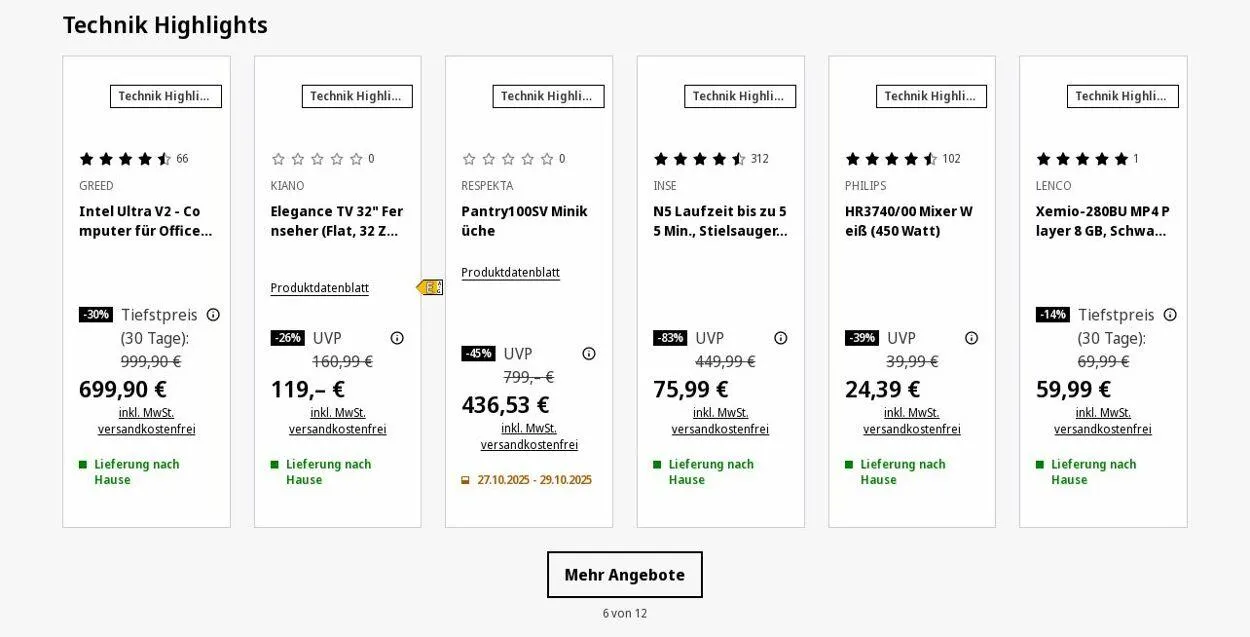1250x637 pixels.
Task: Show UVP info for INSE N5 Stielsauger
Action: pos(781,338)
